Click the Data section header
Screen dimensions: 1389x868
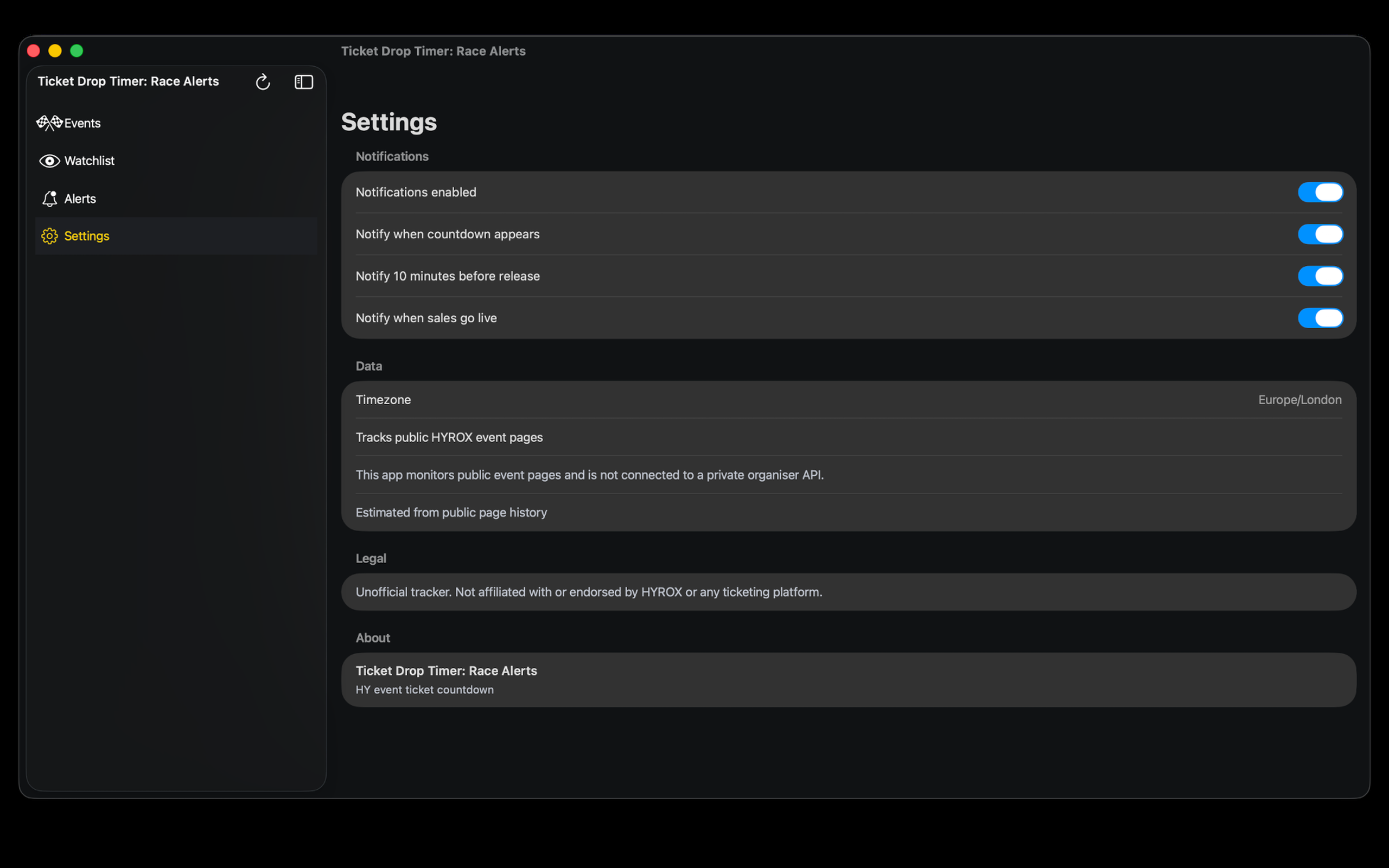368,366
